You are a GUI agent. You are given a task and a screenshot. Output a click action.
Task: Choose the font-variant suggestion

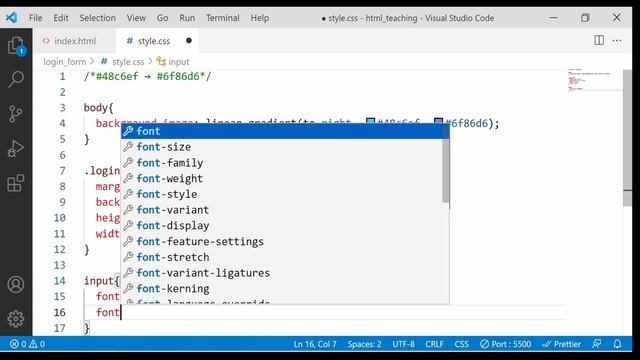(282, 210)
